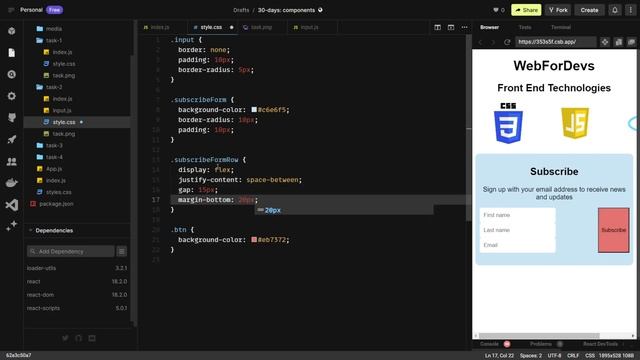Image resolution: width=640 pixels, height=360 pixels.
Task: Click the horizontal scrollbar in preview
Action: (x=539, y=336)
